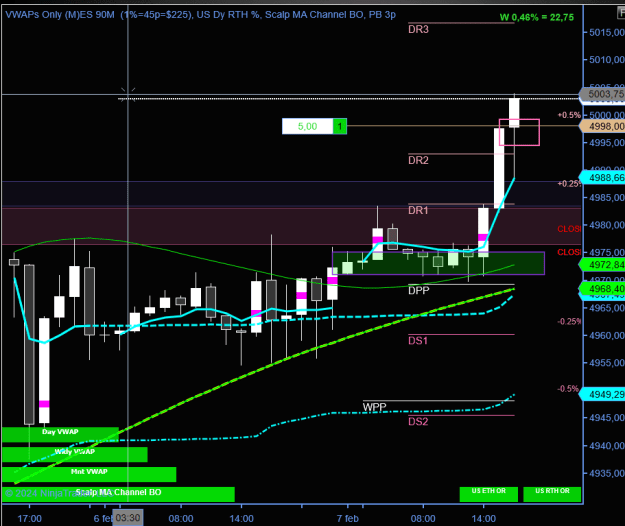Viewport: 625px width, 526px height.
Task: Click the 4968,40 green price tag
Action: (x=603, y=288)
